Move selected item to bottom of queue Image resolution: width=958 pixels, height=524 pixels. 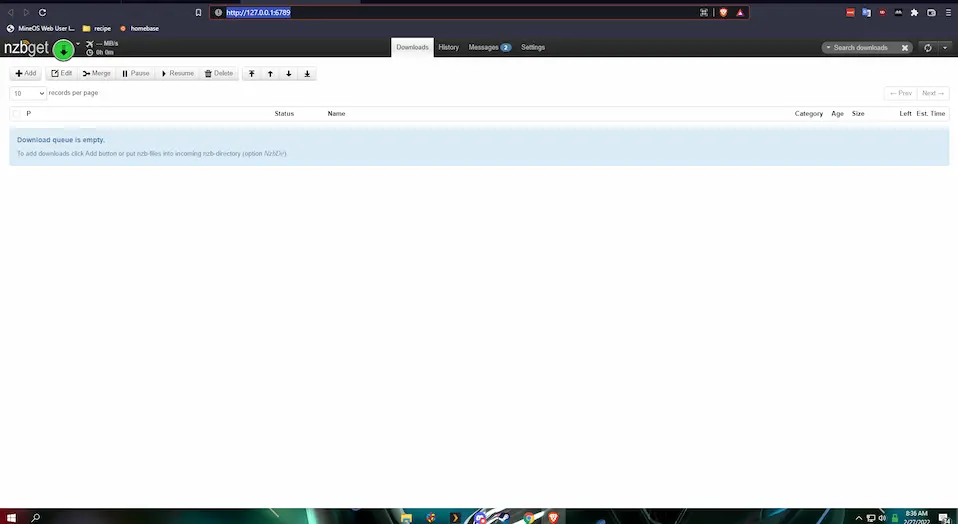pos(307,74)
